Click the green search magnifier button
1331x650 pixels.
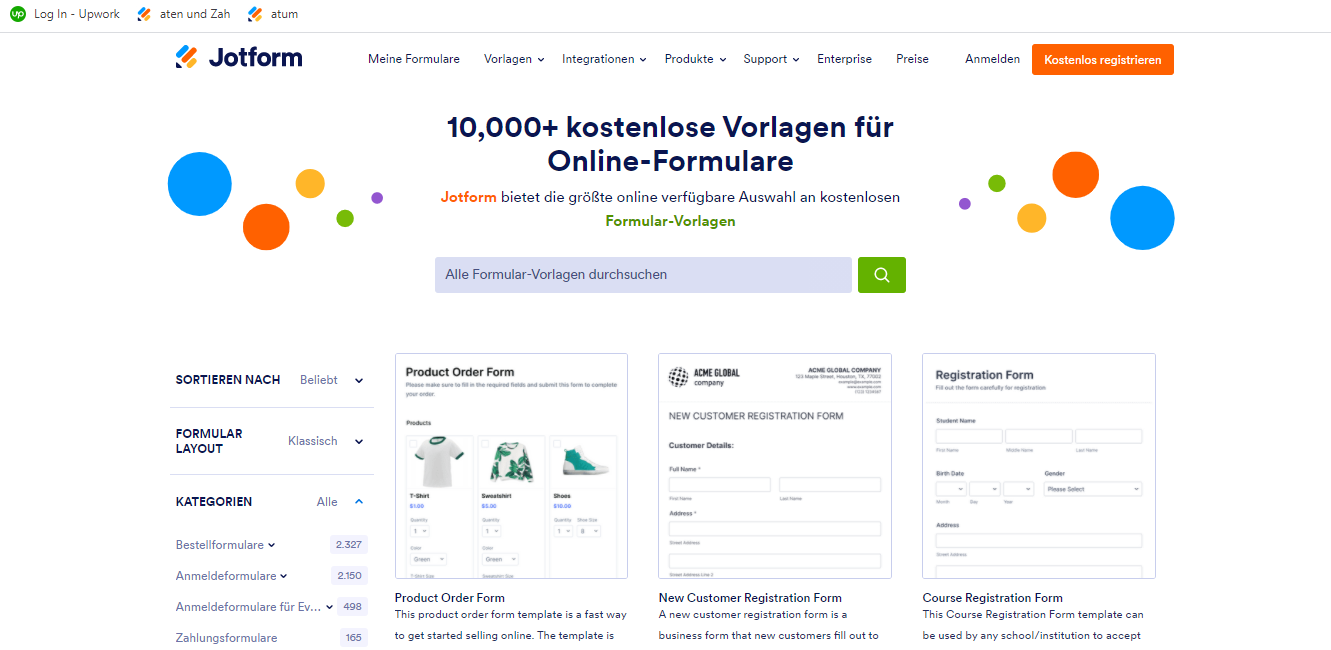point(881,275)
